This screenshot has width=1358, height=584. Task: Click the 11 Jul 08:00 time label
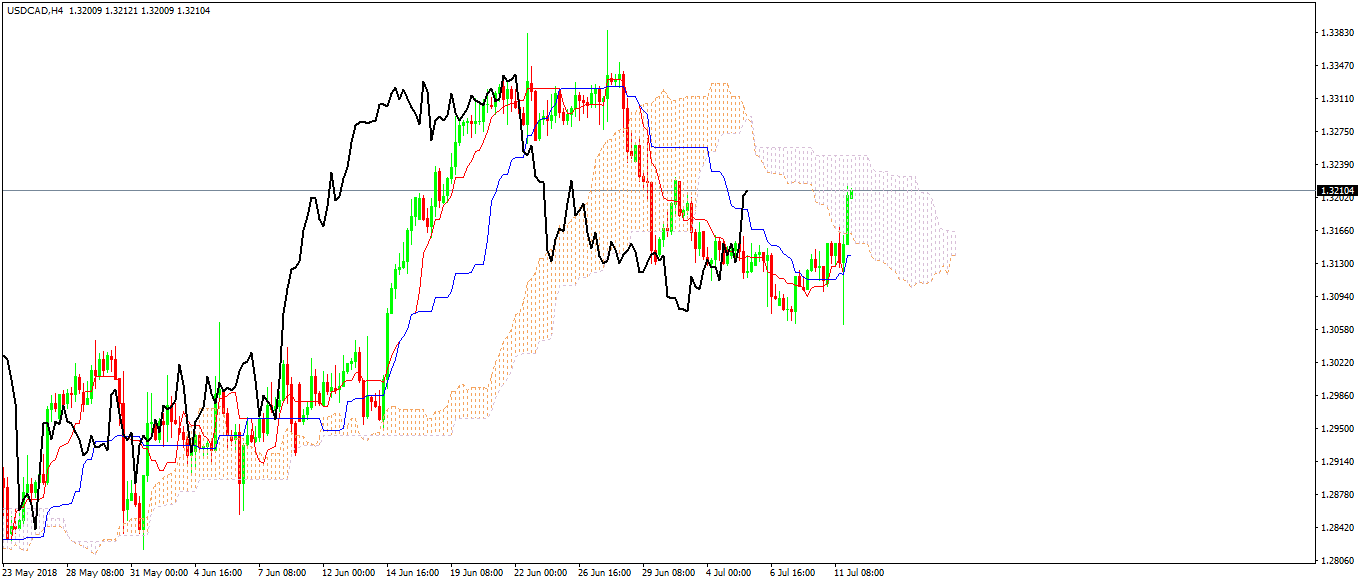pos(860,574)
